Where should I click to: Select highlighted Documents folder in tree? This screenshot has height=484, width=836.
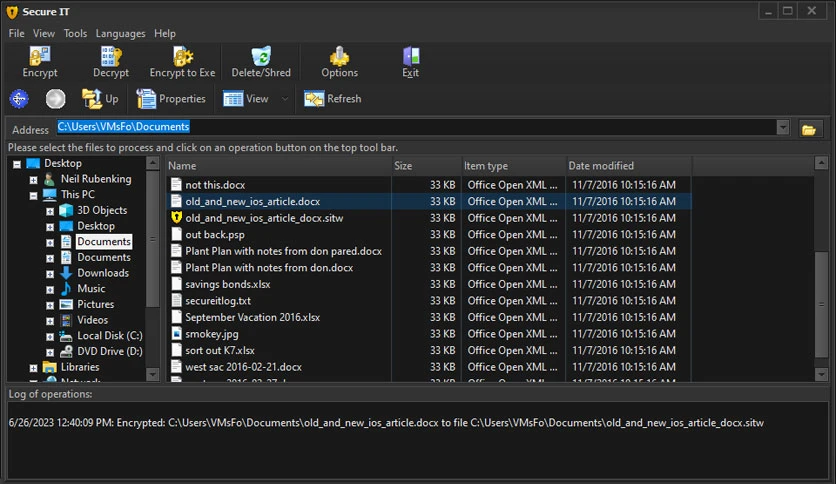(103, 241)
